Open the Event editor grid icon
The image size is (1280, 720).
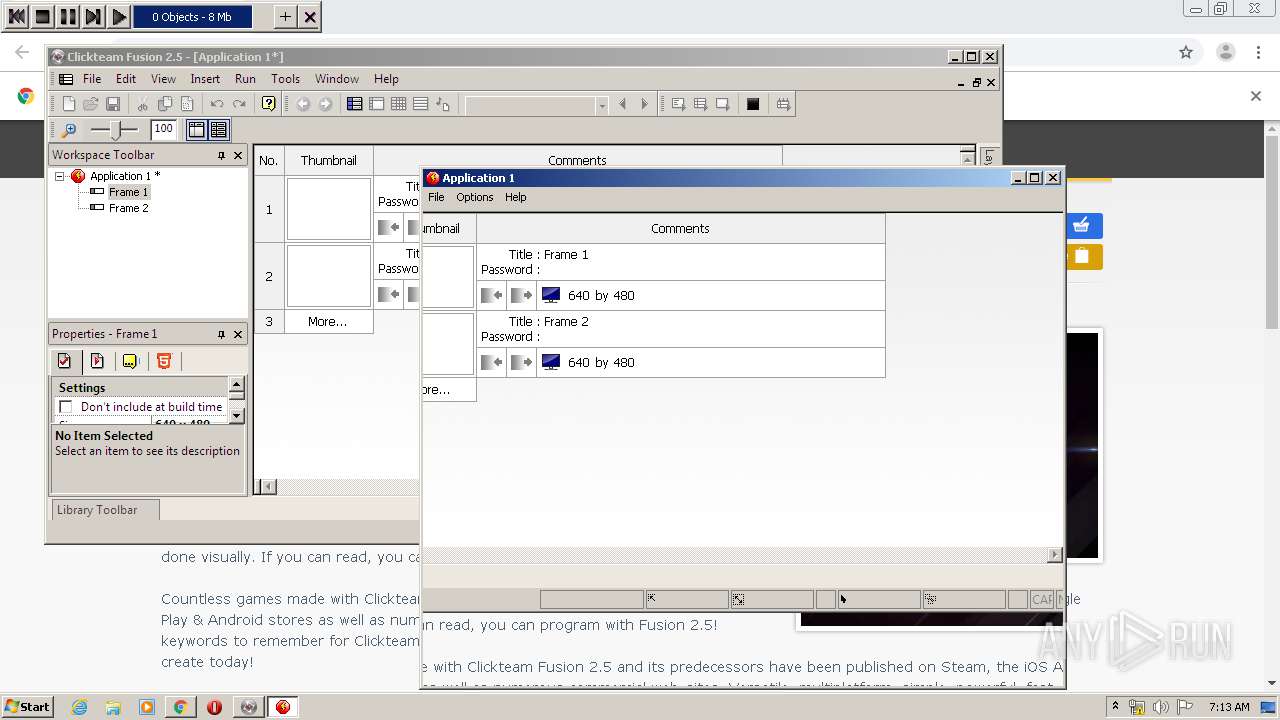coord(399,104)
